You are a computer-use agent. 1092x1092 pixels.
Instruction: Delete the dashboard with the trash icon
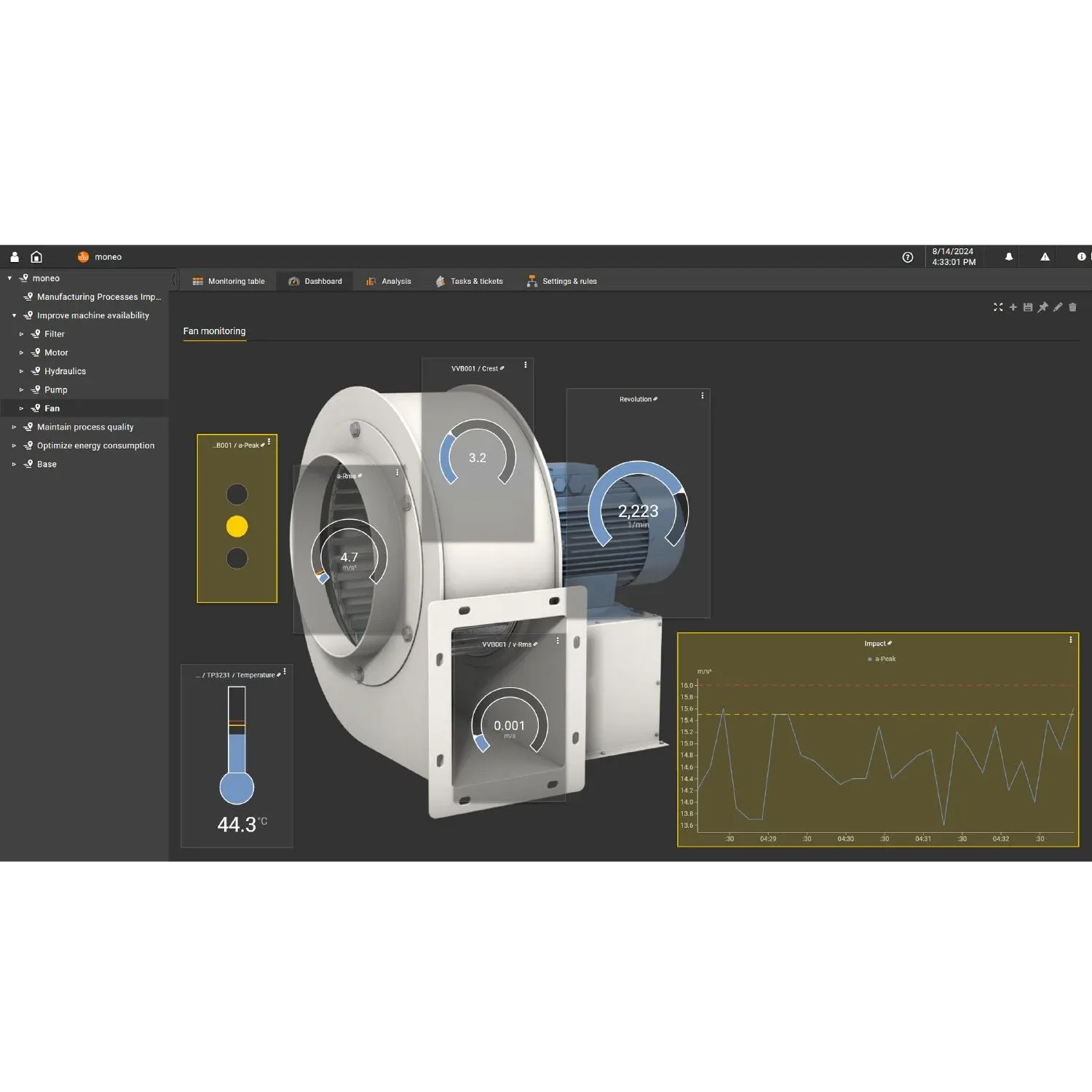(1072, 307)
